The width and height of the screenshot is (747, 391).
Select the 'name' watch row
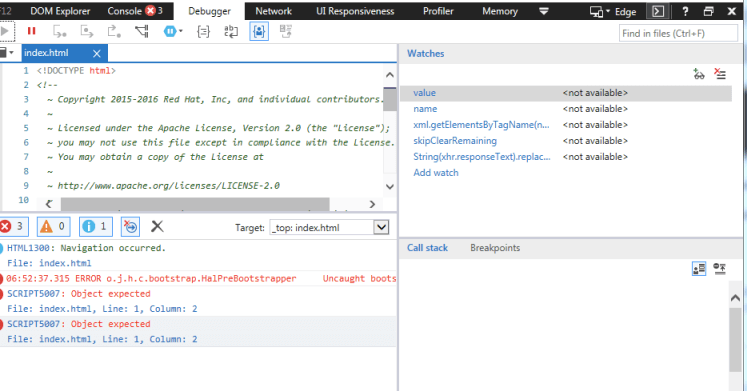click(566, 109)
